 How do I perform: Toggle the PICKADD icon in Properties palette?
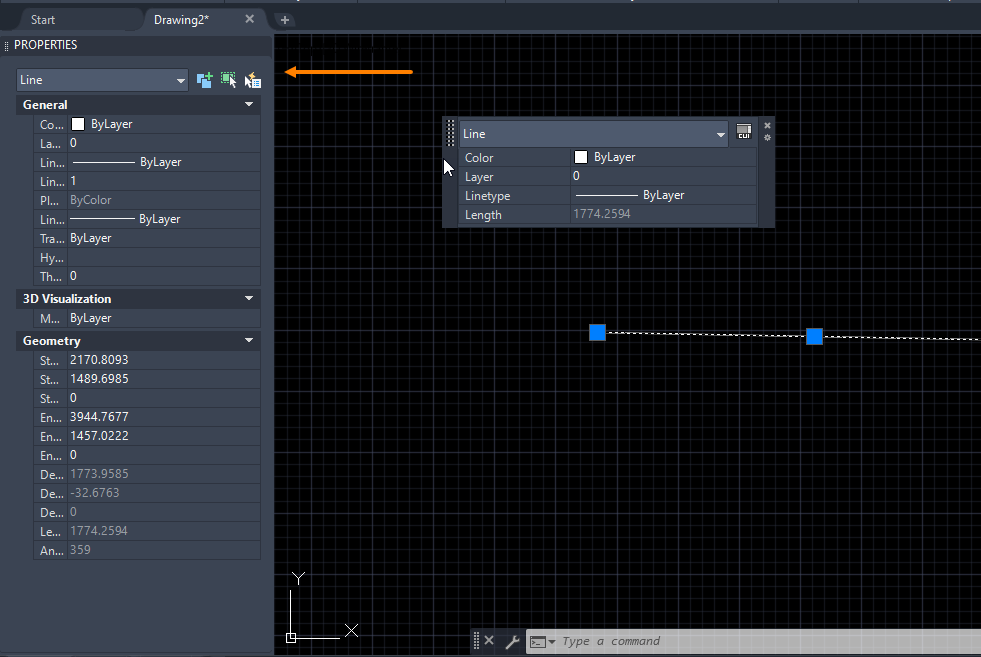pyautogui.click(x=205, y=80)
